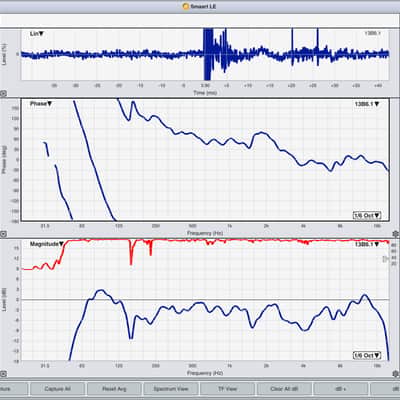The width and height of the screenshot is (400, 400).
Task: Collapse the Phase pane with corner icon
Action: (3, 234)
